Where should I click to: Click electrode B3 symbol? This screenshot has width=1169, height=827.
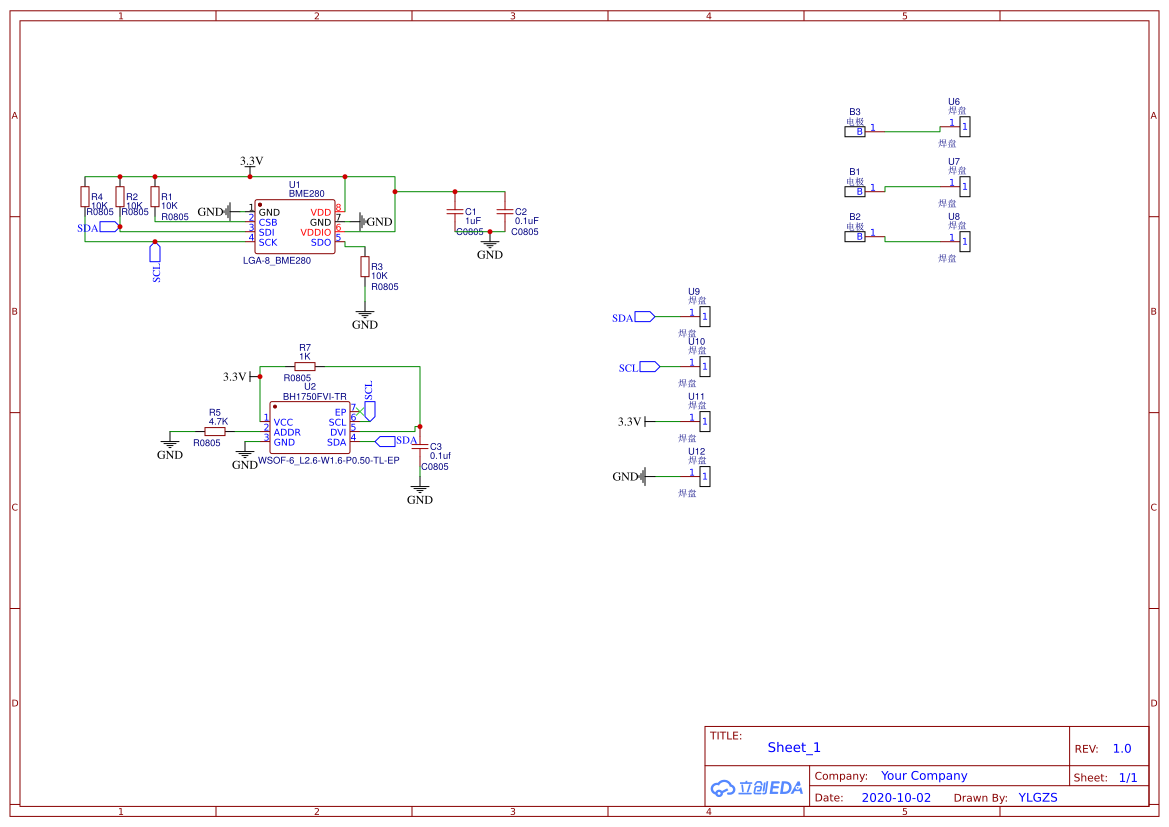click(x=857, y=131)
